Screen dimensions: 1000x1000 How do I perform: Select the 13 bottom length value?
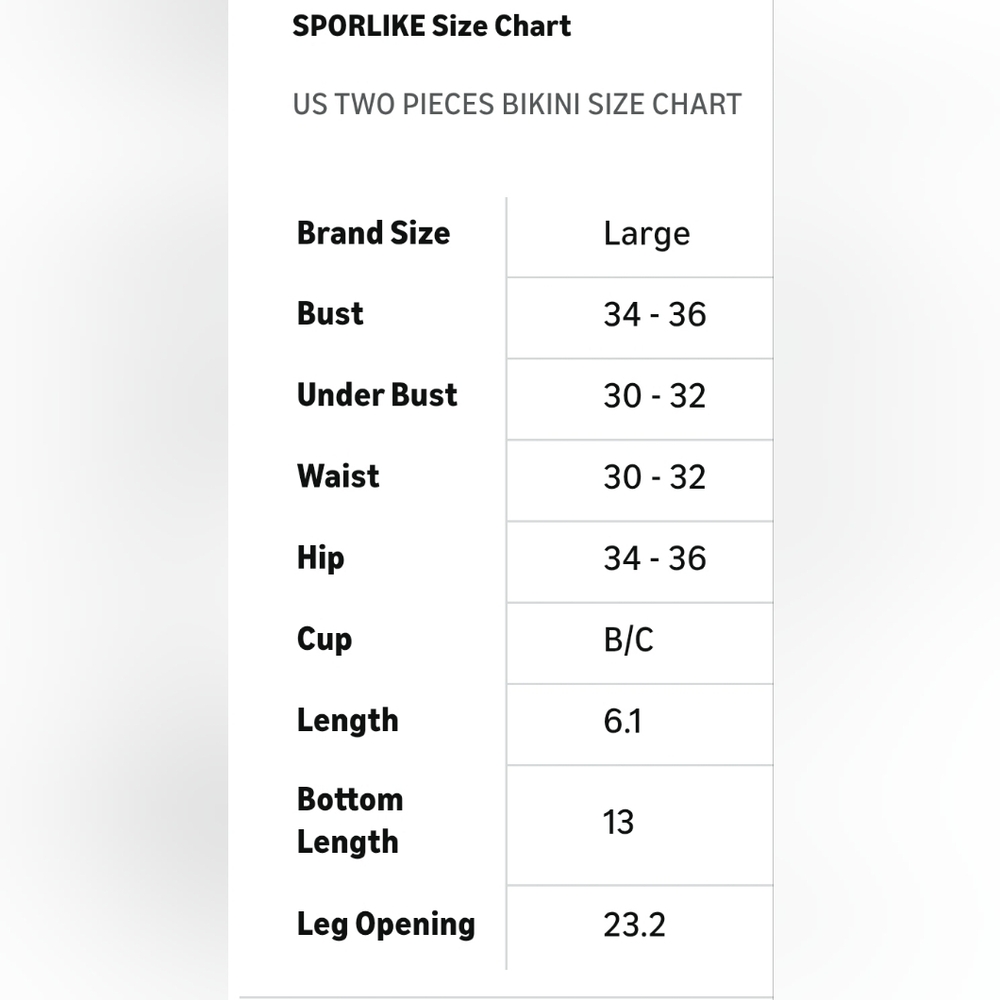(x=619, y=822)
